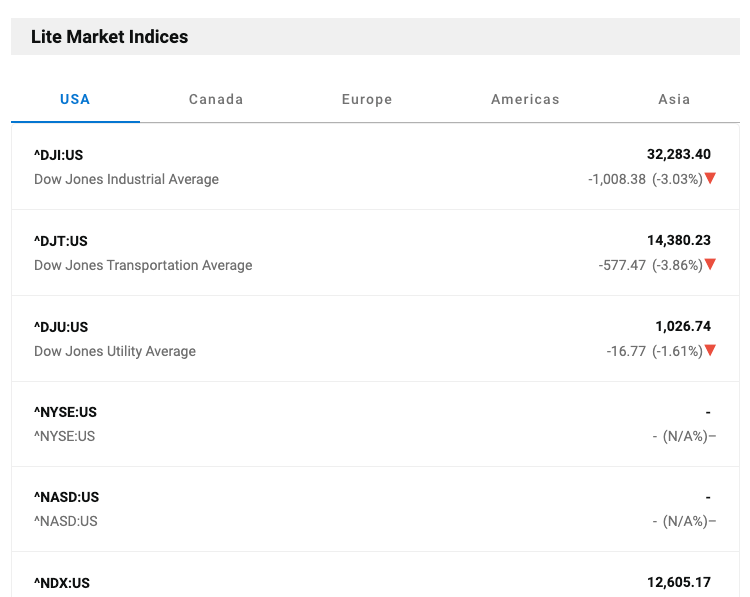This screenshot has height=597, width=750.
Task: Select Dow Jones Transportation Average name
Action: 143,265
